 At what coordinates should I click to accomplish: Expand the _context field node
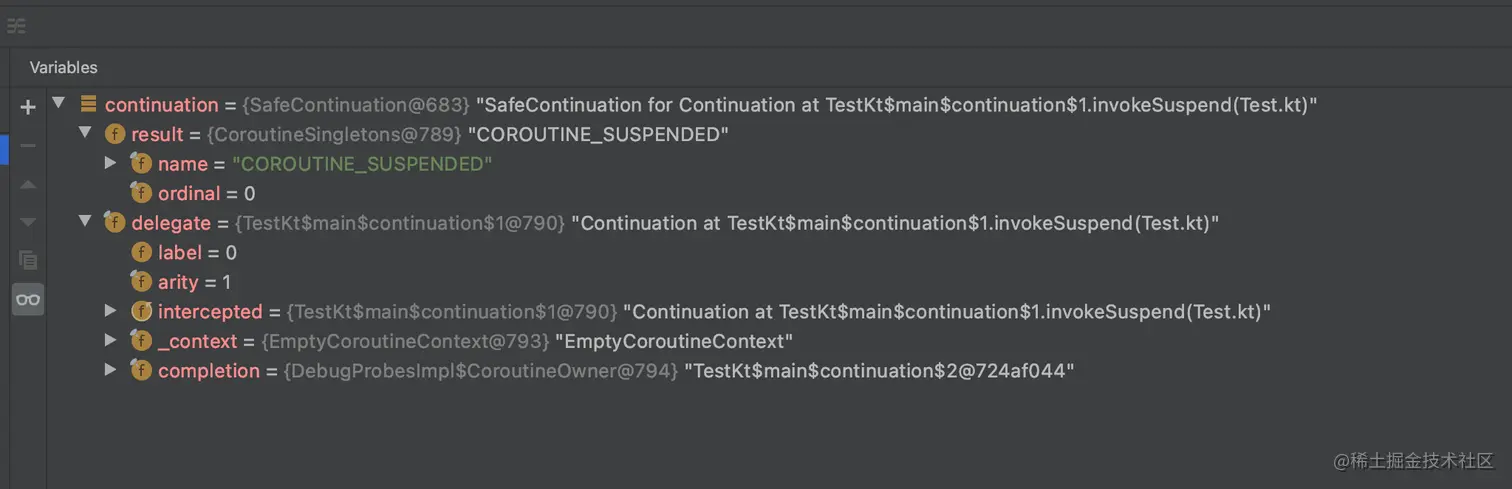pyautogui.click(x=111, y=341)
